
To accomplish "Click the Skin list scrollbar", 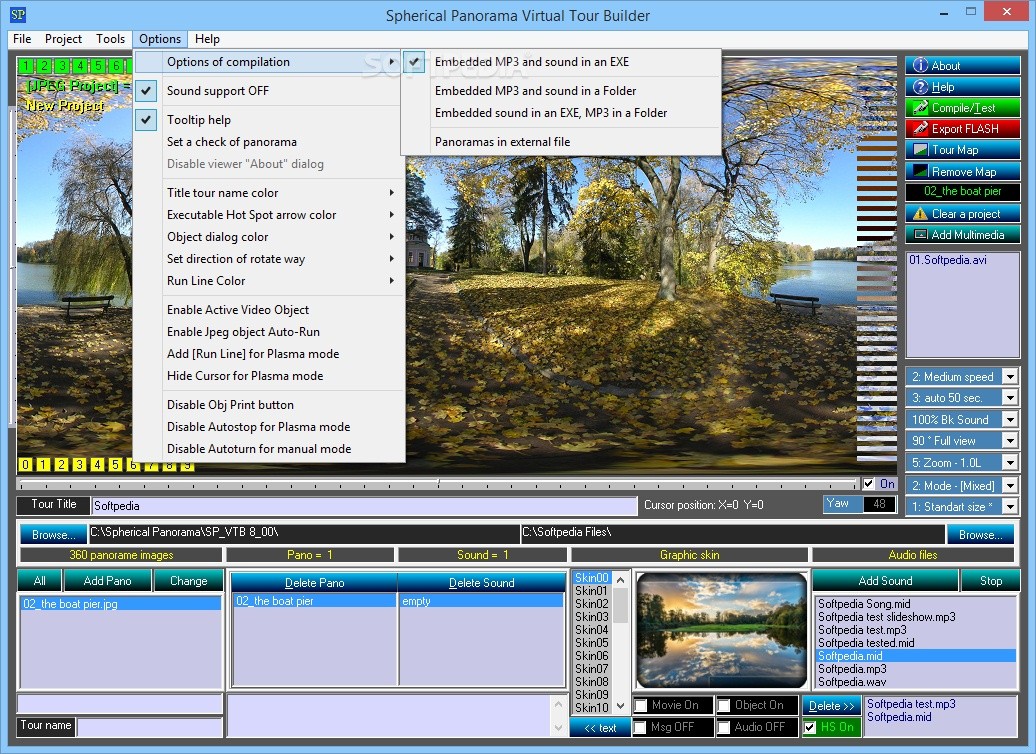I will click(620, 643).
